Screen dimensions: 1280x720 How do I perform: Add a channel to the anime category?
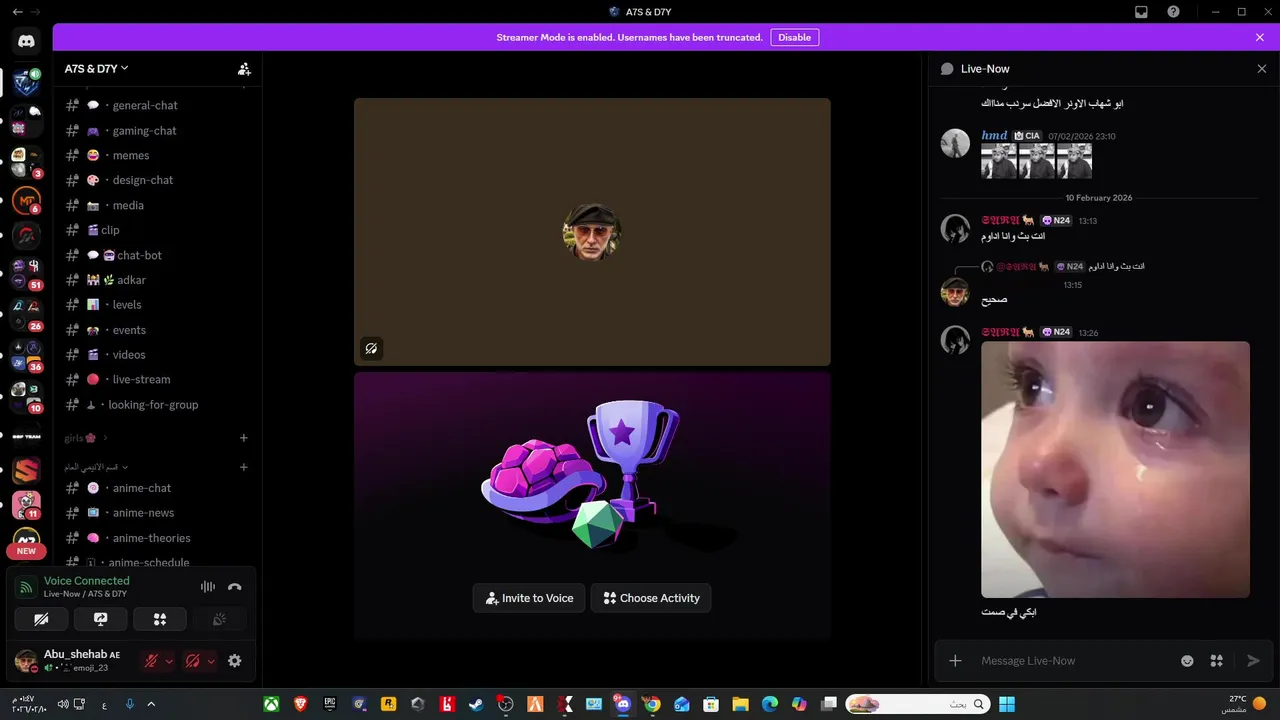pyautogui.click(x=244, y=467)
